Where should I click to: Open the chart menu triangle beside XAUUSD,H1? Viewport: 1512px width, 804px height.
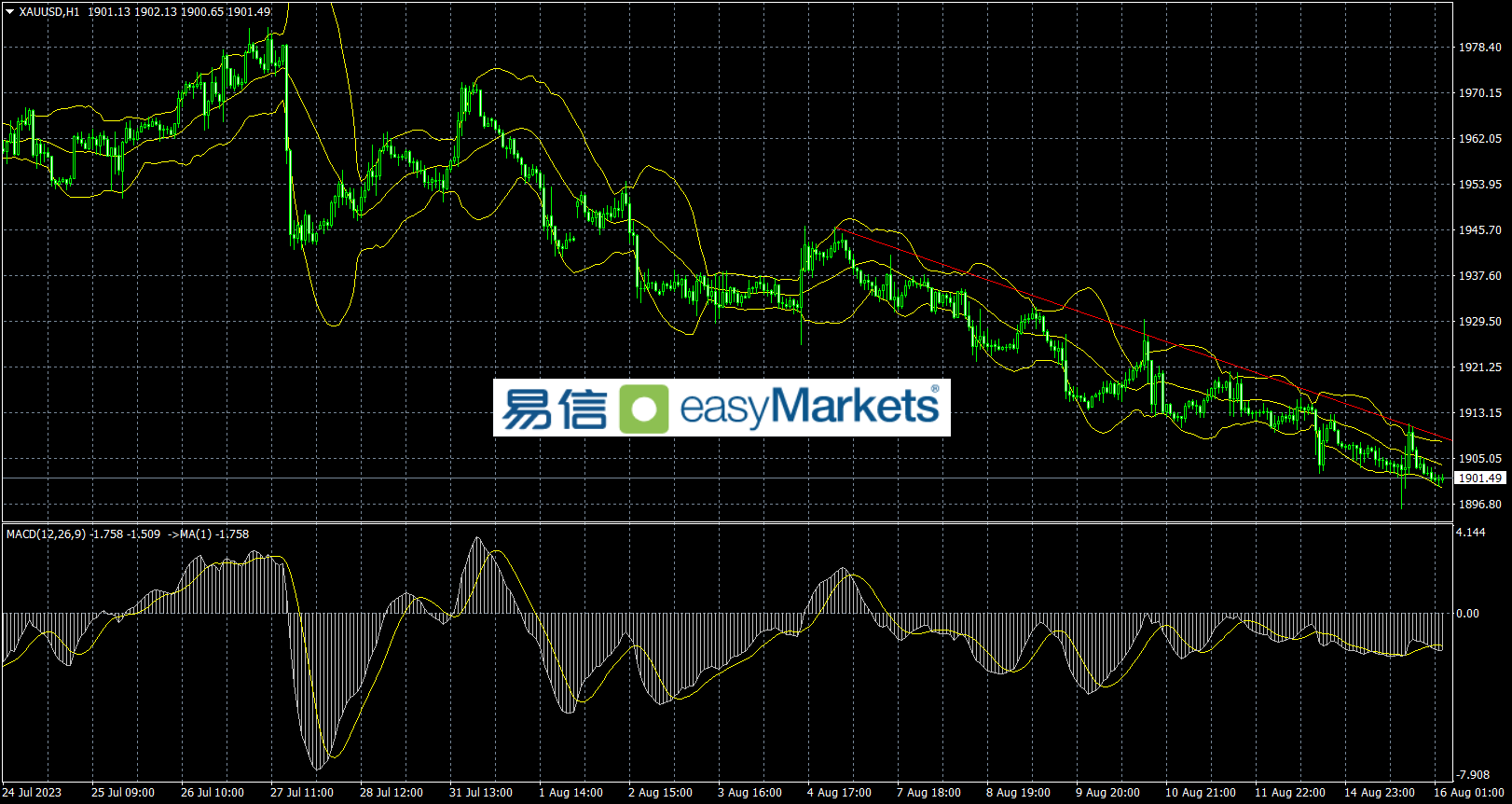point(10,12)
